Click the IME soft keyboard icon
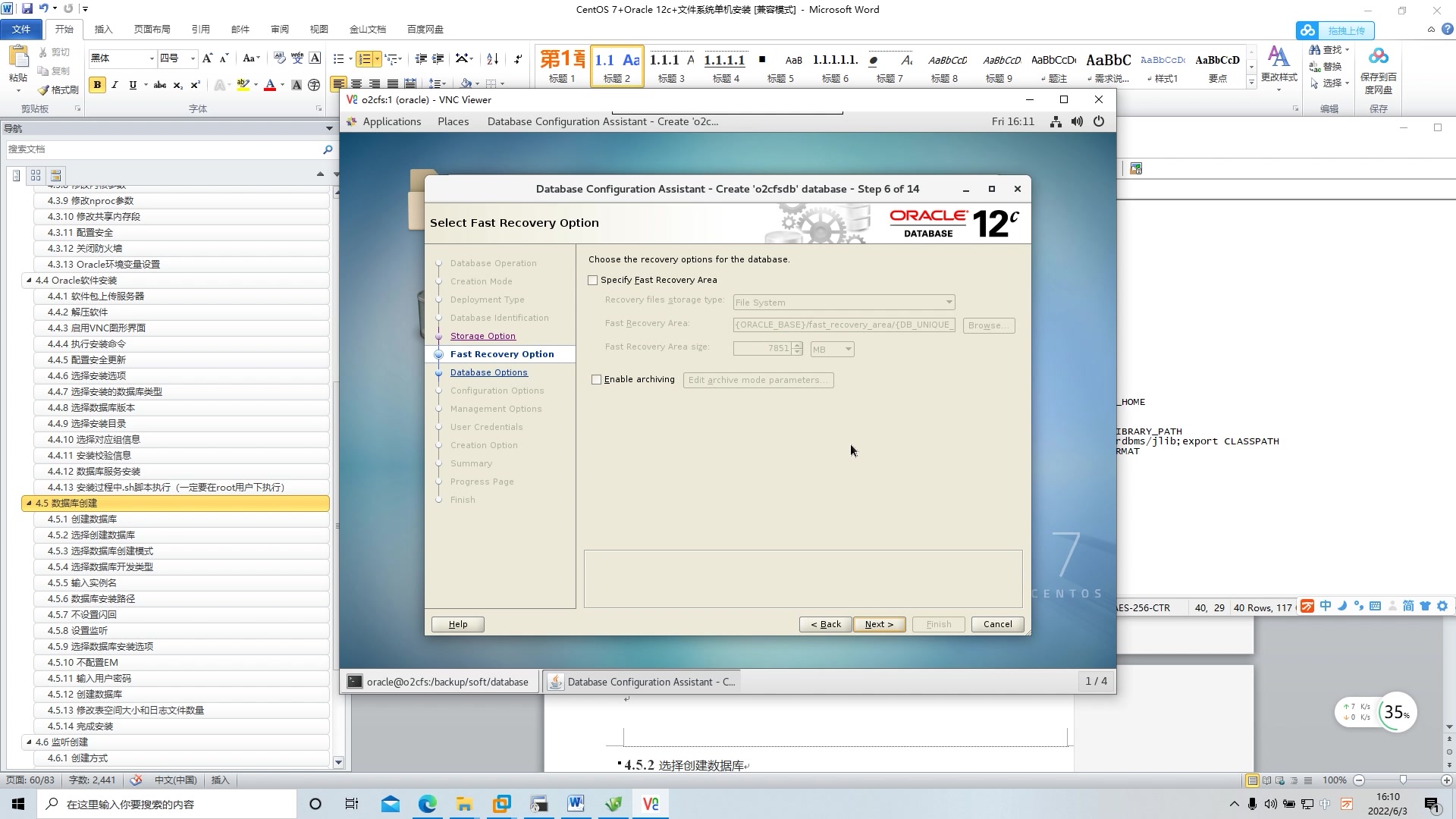Image resolution: width=1456 pixels, height=819 pixels. 1375,606
